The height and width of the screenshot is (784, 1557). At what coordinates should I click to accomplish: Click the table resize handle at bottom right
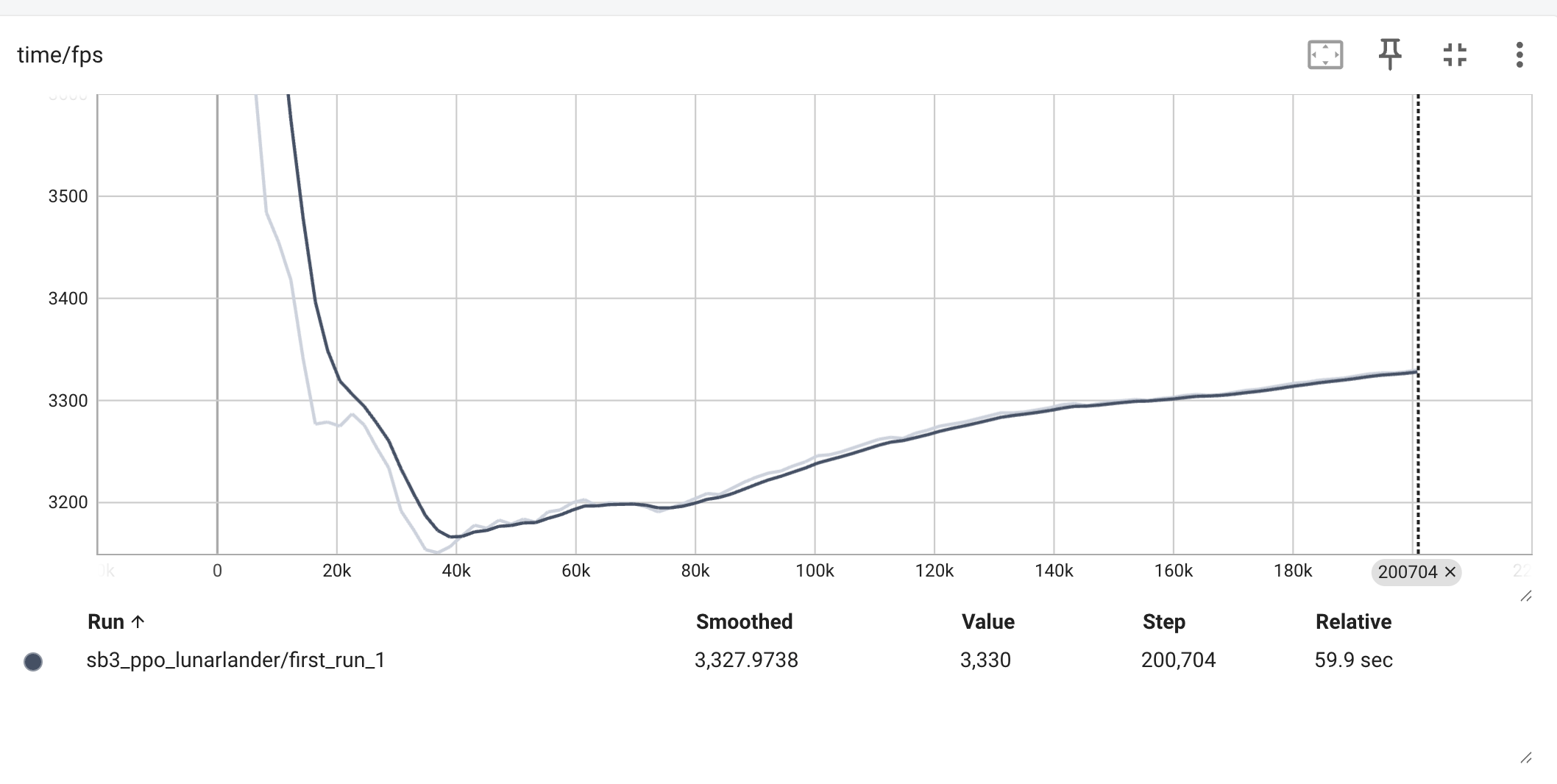tap(1526, 758)
